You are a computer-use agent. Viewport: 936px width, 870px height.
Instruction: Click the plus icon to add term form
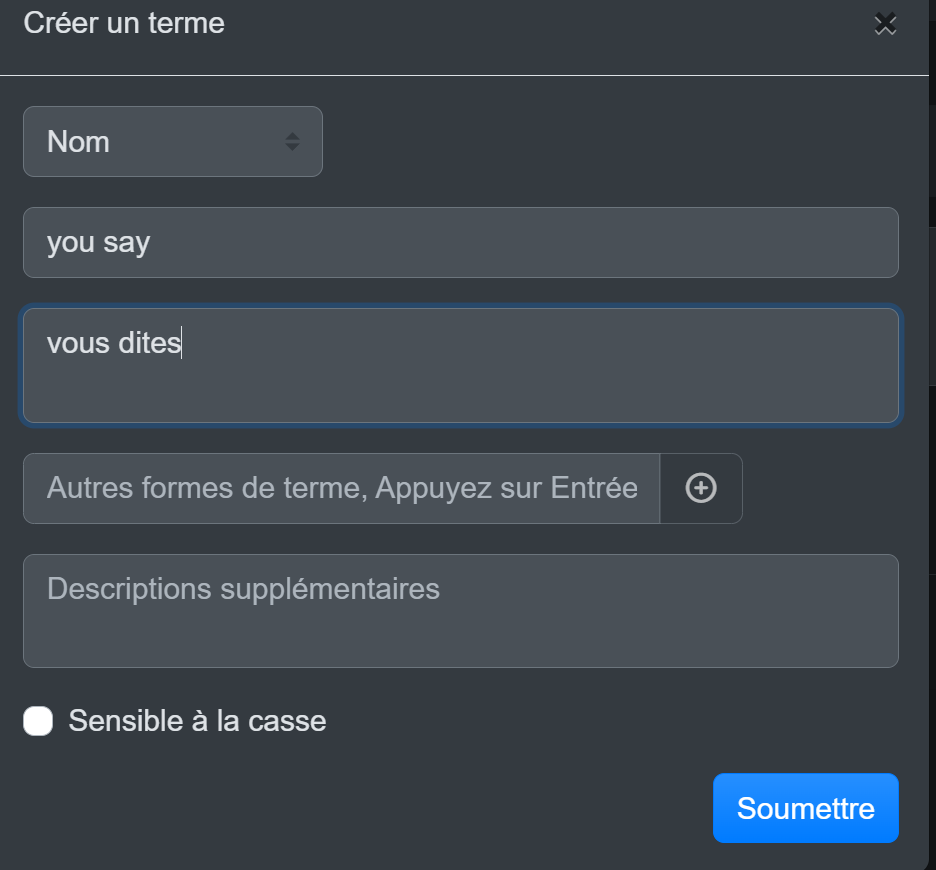[x=701, y=488]
